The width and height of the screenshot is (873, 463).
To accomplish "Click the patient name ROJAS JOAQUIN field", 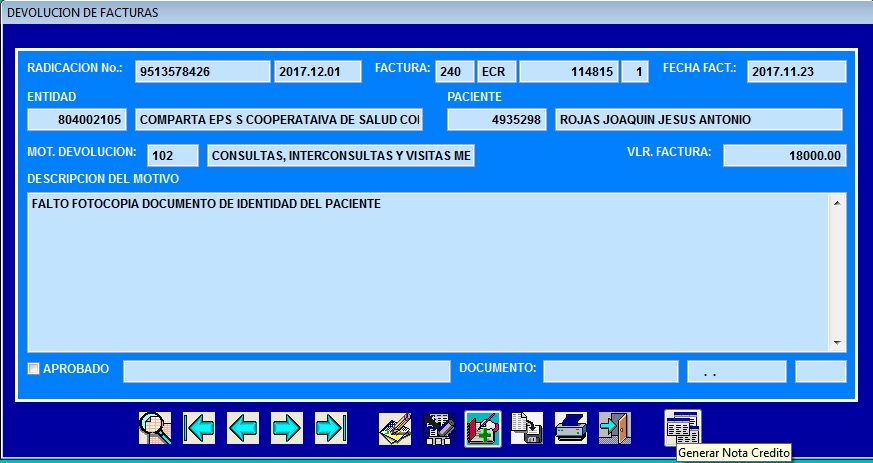I will tap(699, 120).
